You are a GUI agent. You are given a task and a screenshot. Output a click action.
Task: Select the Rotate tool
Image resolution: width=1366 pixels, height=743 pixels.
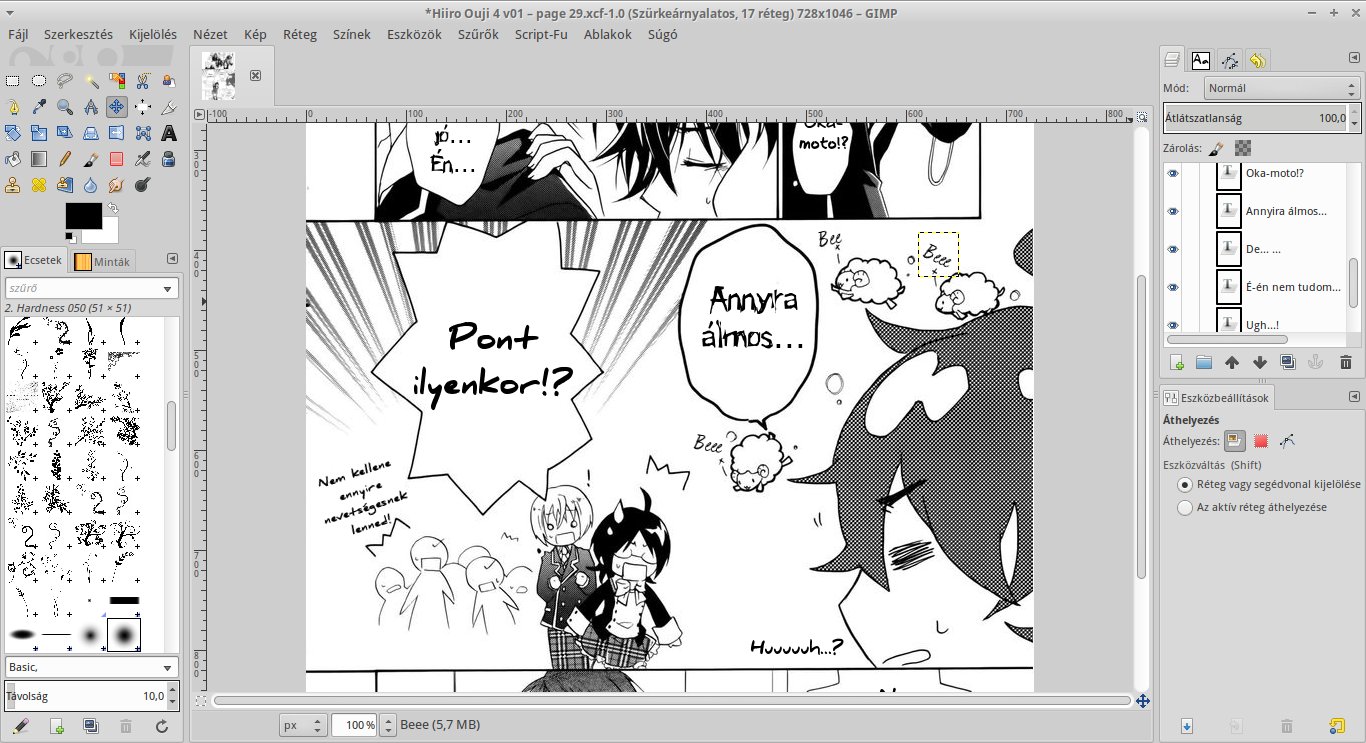pyautogui.click(x=13, y=133)
